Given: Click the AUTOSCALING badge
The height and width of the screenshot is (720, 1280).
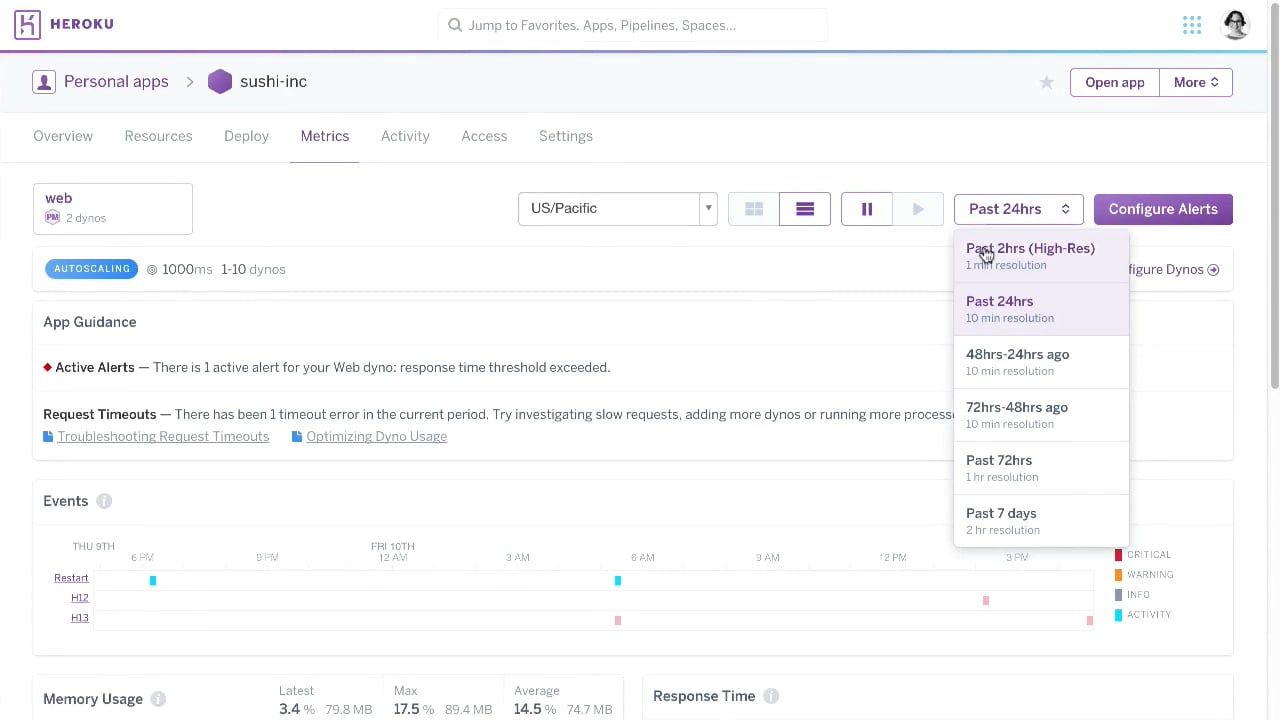Looking at the screenshot, I should [x=92, y=269].
